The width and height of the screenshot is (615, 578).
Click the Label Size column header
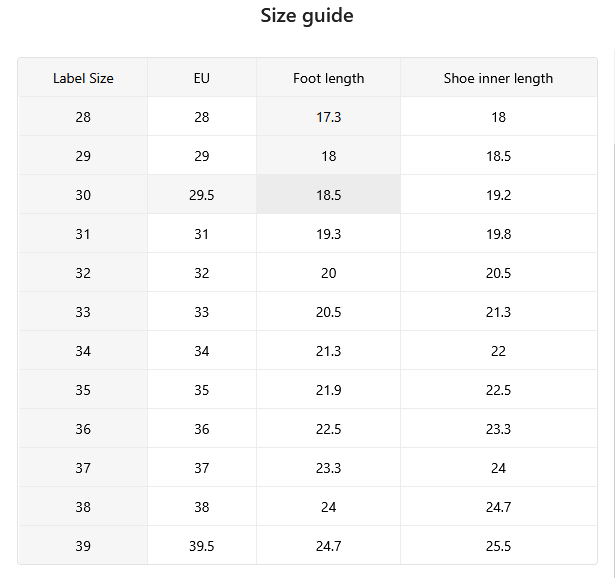pos(83,78)
